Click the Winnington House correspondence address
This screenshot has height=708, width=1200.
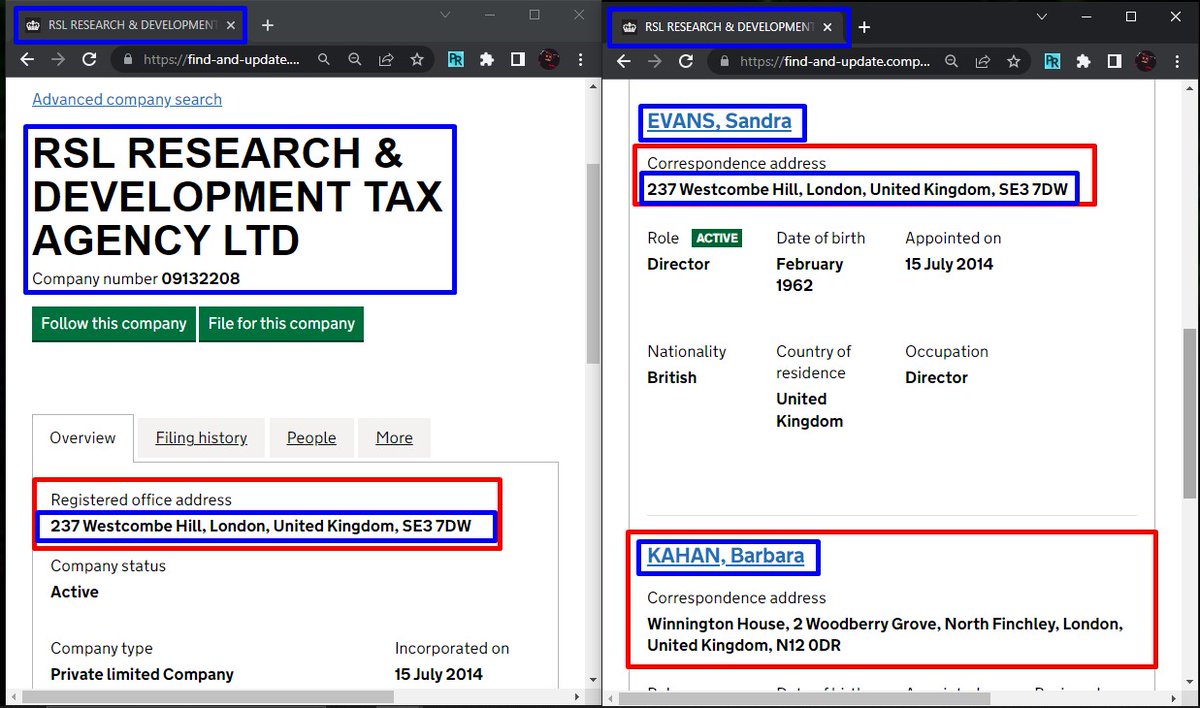click(885, 634)
